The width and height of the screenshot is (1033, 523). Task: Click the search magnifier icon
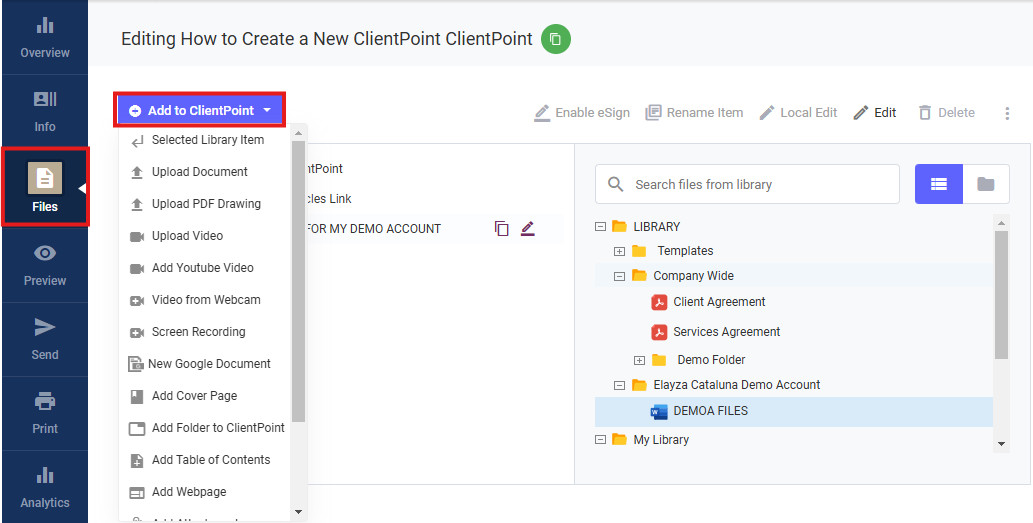click(616, 184)
